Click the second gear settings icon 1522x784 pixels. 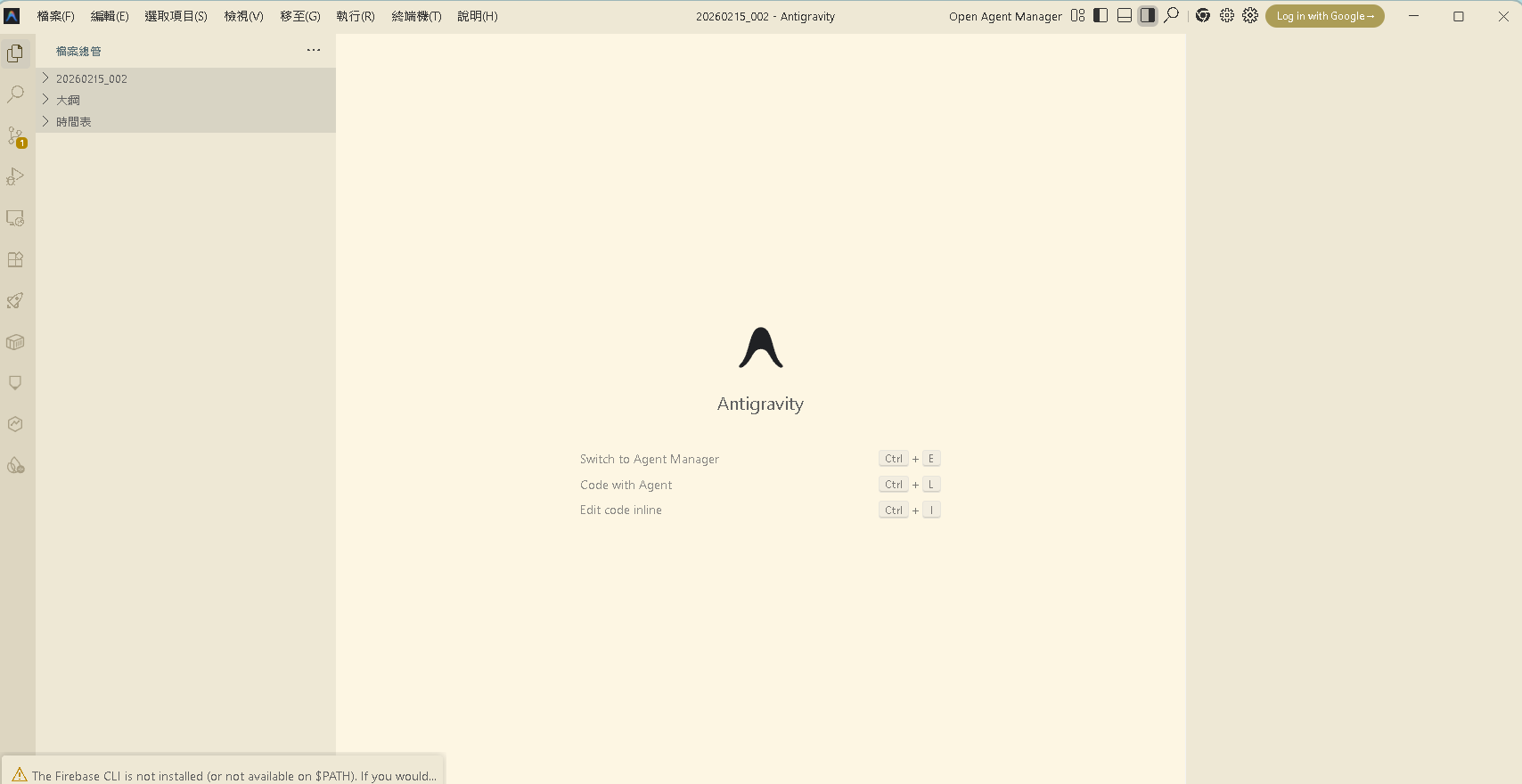1250,15
